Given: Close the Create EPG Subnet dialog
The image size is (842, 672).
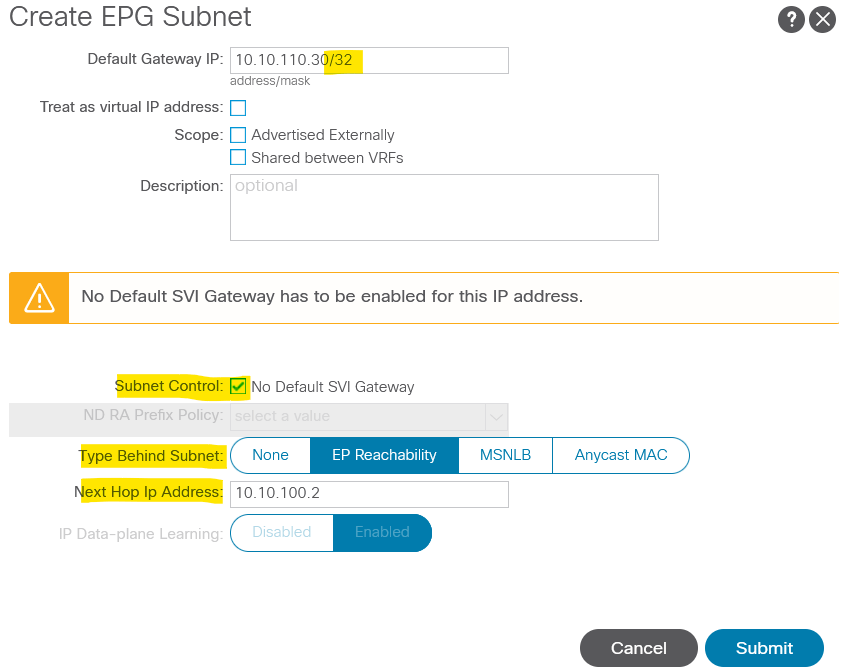Looking at the screenshot, I should [x=822, y=19].
